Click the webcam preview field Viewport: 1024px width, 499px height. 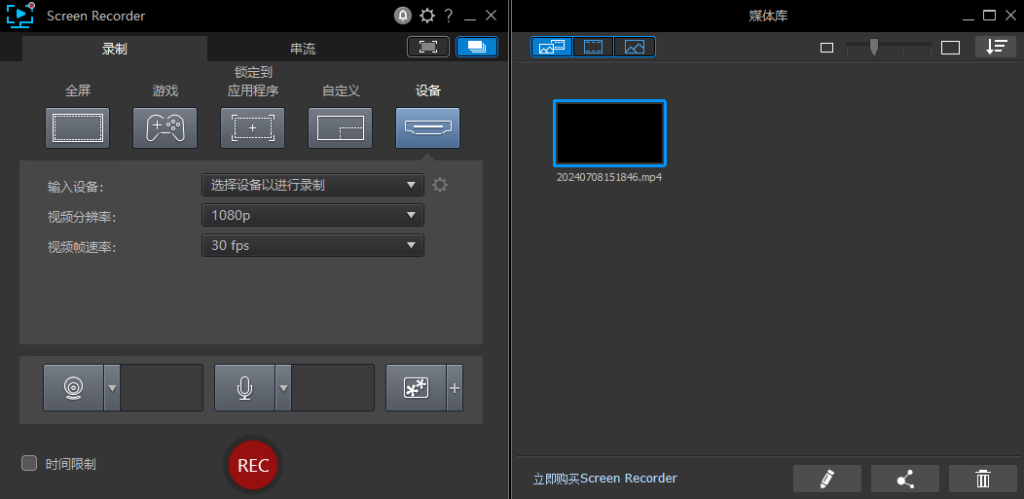click(x=161, y=388)
